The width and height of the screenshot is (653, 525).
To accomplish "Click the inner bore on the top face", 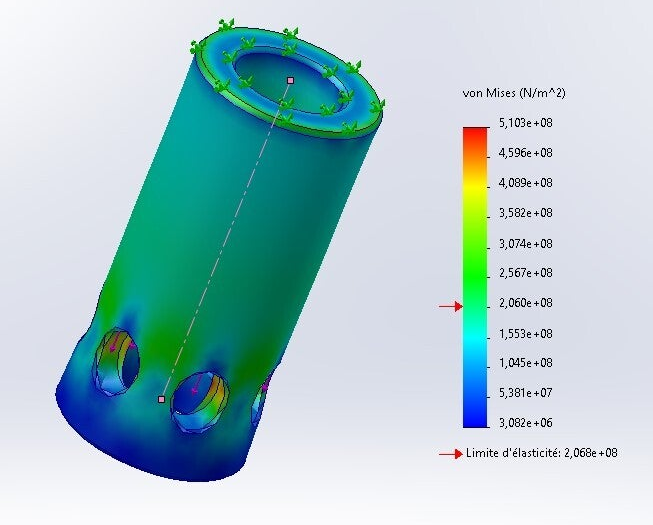I will [x=291, y=82].
